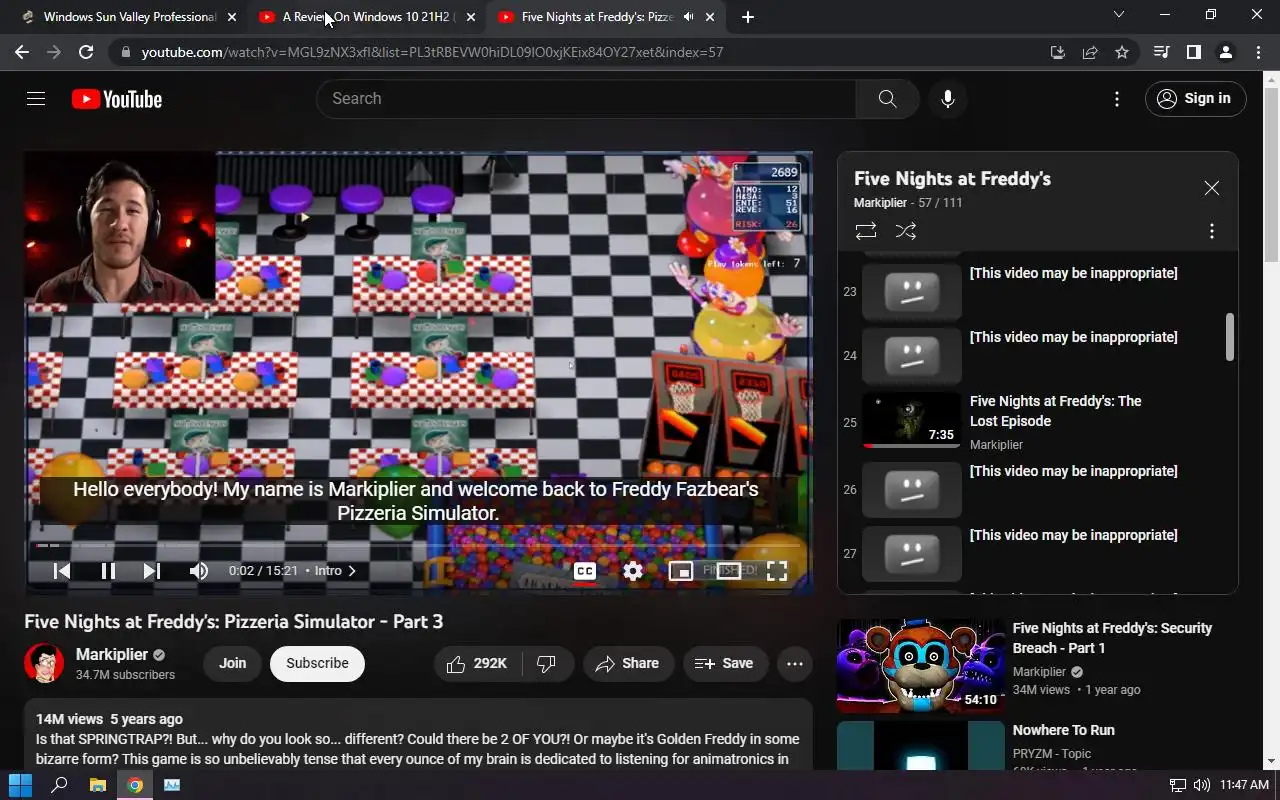Switch to miniplayer mode
The image size is (1280, 800).
681,571
